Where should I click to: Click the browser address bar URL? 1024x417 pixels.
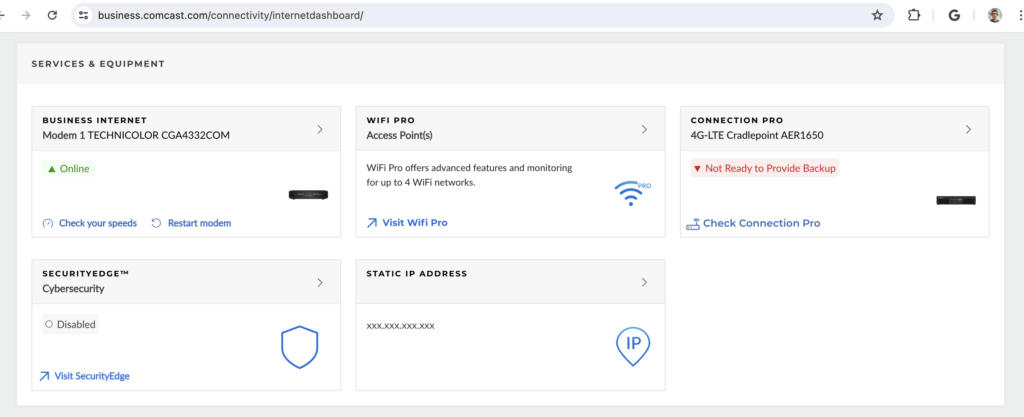[x=230, y=15]
